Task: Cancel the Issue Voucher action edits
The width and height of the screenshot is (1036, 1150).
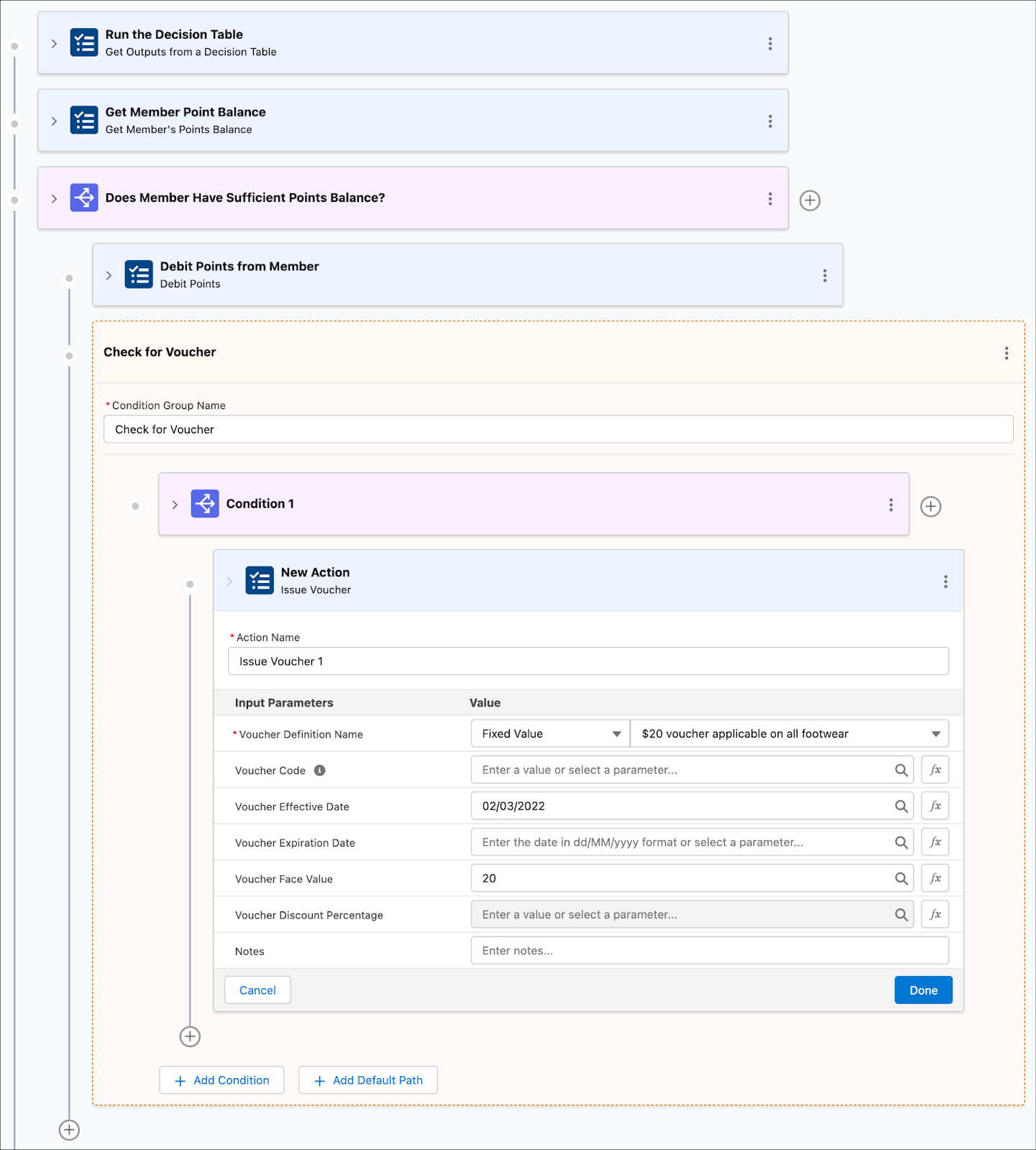Action: [257, 990]
